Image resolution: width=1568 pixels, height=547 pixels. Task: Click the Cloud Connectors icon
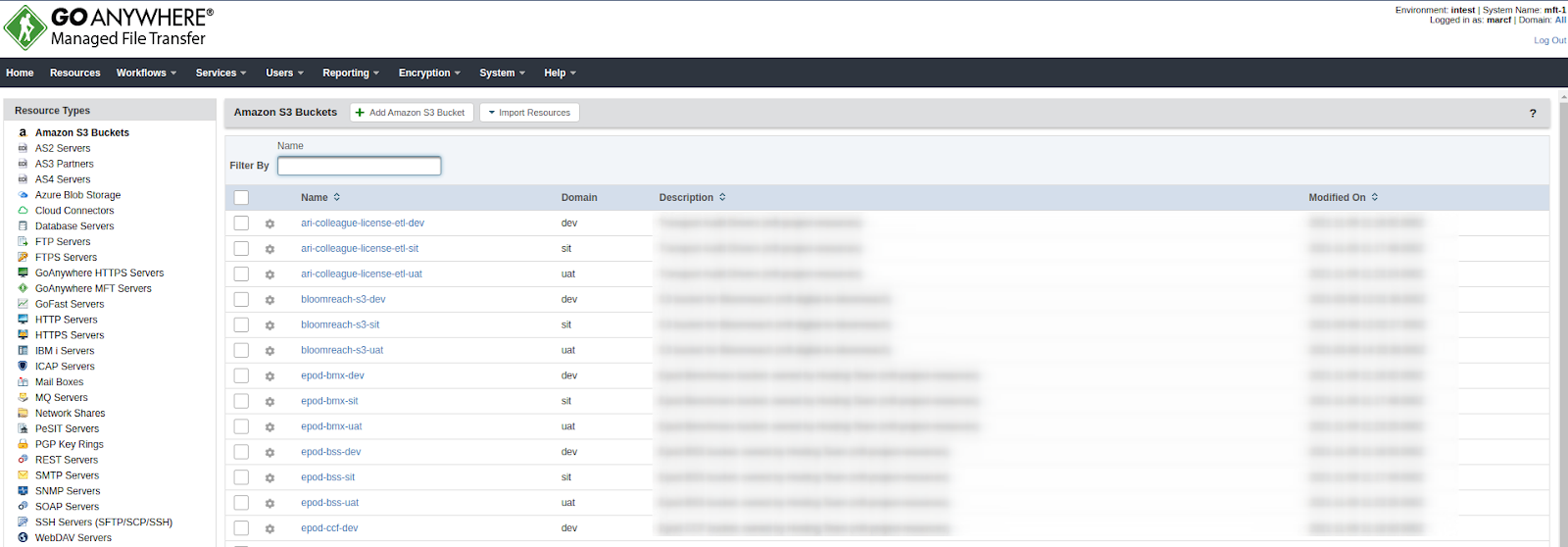pyautogui.click(x=23, y=211)
